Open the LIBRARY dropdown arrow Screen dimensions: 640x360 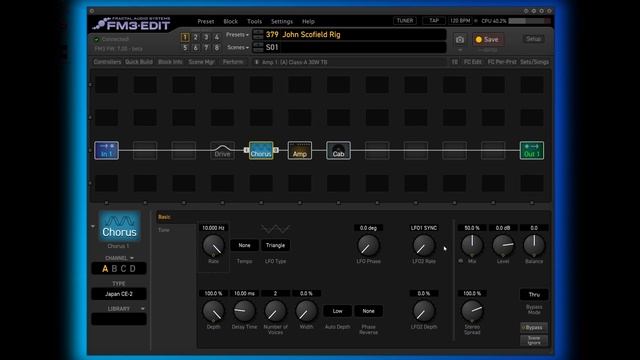[x=142, y=309]
